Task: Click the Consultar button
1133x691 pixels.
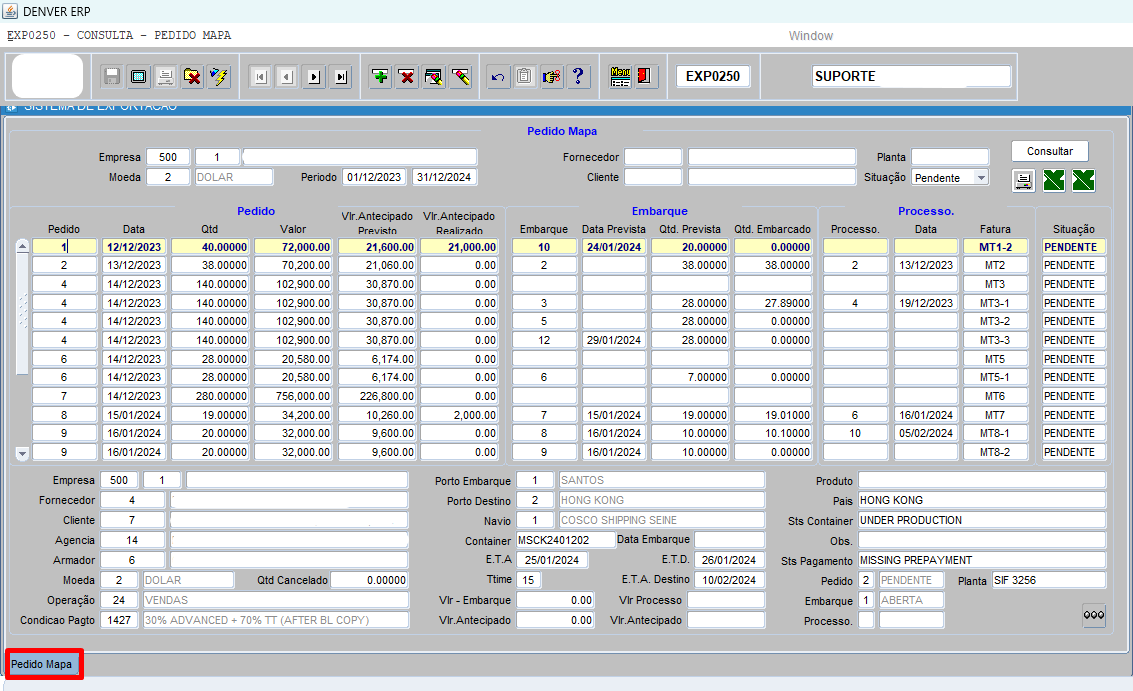Action: pyautogui.click(x=1049, y=151)
